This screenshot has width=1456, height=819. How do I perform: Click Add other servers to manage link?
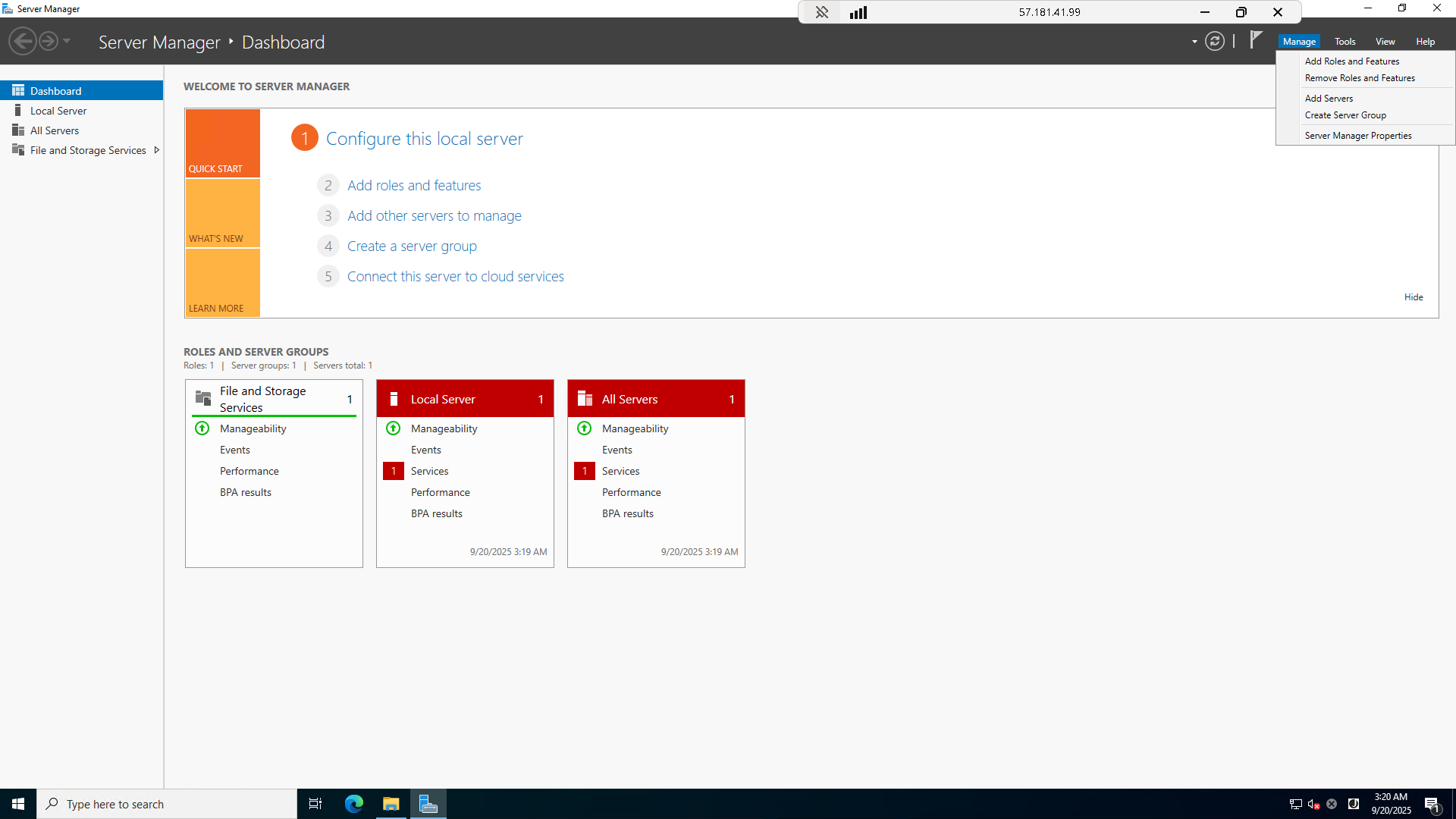point(434,216)
